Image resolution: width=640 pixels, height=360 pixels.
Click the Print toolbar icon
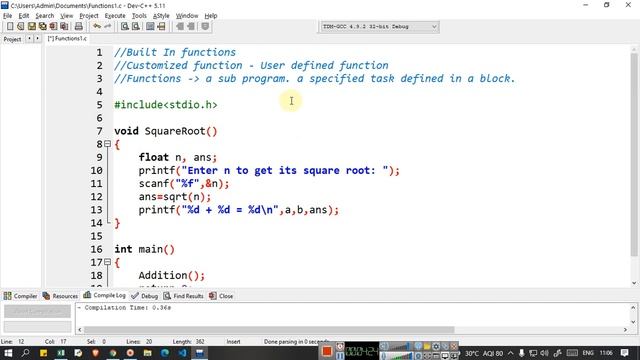pos(78,26)
